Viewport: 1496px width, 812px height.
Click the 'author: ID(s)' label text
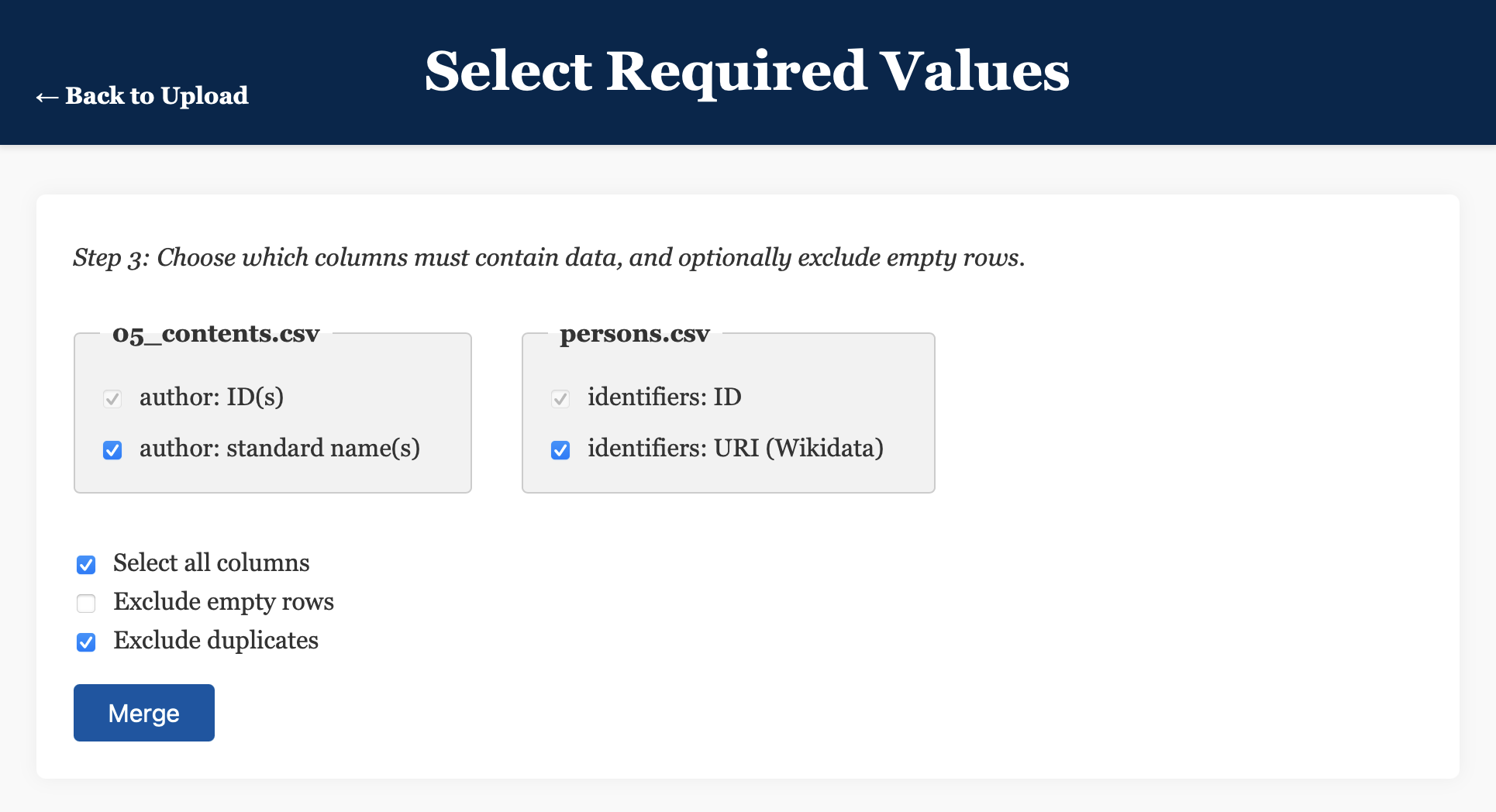click(212, 397)
